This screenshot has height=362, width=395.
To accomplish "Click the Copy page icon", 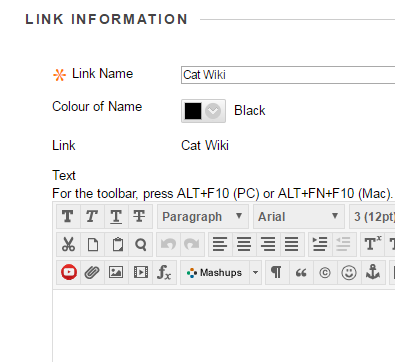I will click(92, 244).
